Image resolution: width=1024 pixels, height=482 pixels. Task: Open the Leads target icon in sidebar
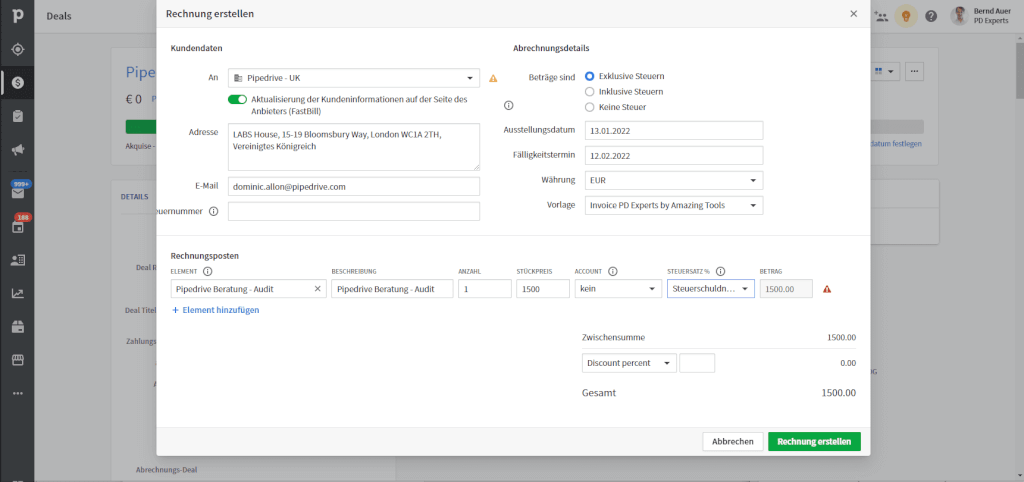[18, 50]
